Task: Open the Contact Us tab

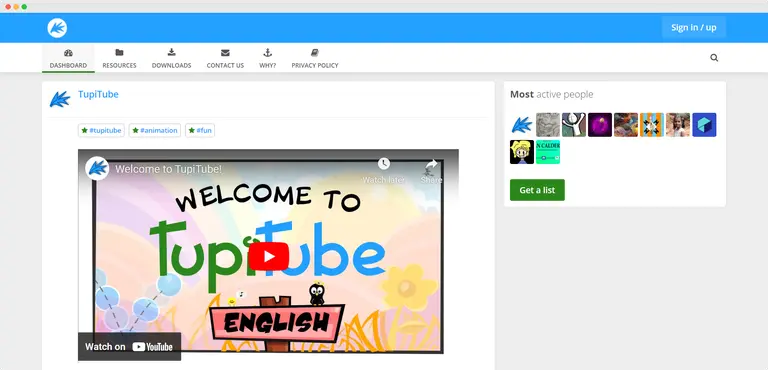Action: click(225, 59)
